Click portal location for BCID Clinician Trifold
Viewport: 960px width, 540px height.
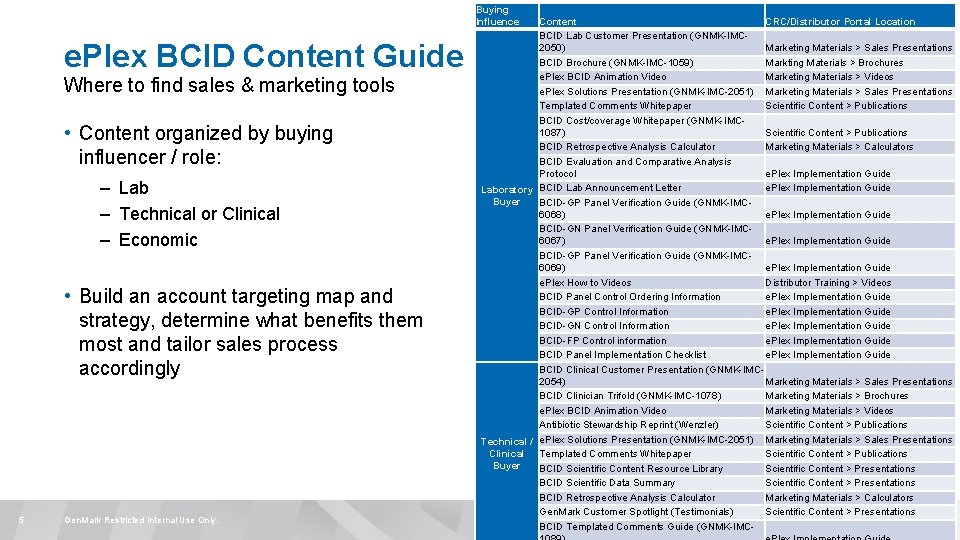(860, 396)
